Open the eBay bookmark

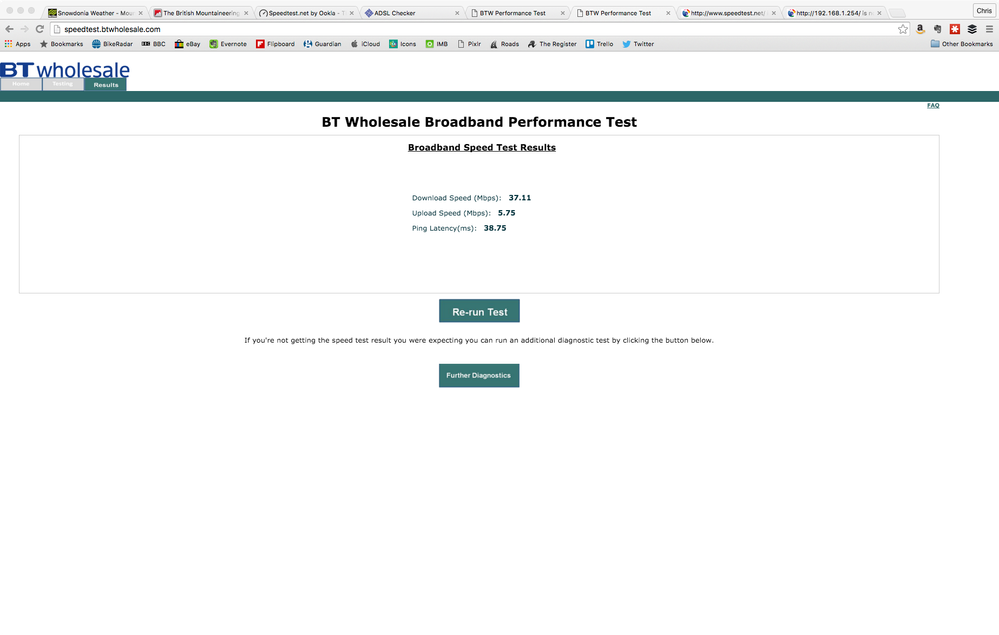pos(187,44)
